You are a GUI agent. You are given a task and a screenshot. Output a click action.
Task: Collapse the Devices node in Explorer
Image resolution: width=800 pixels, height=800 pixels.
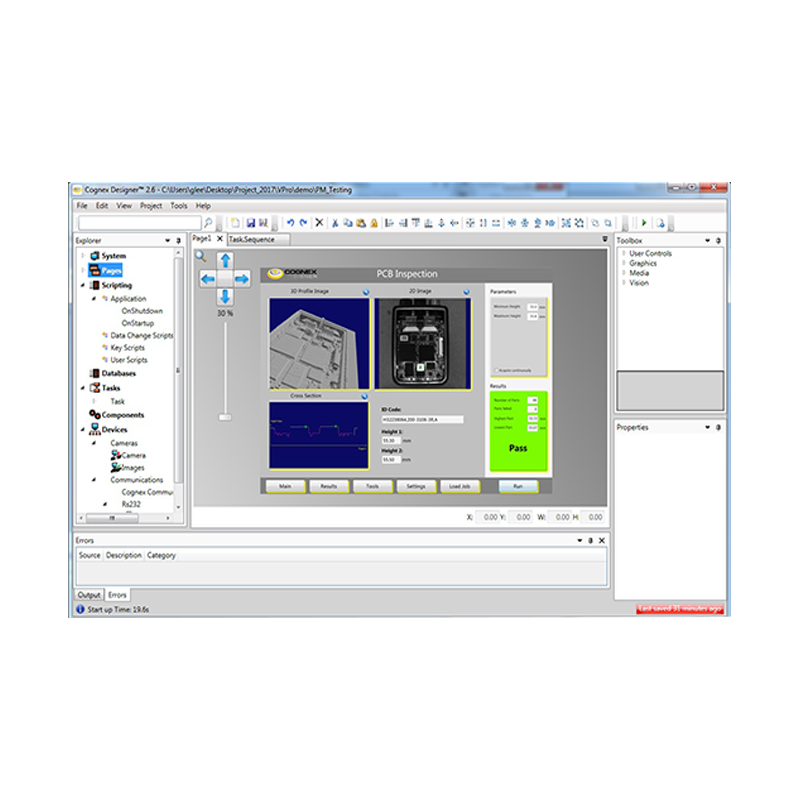point(83,430)
